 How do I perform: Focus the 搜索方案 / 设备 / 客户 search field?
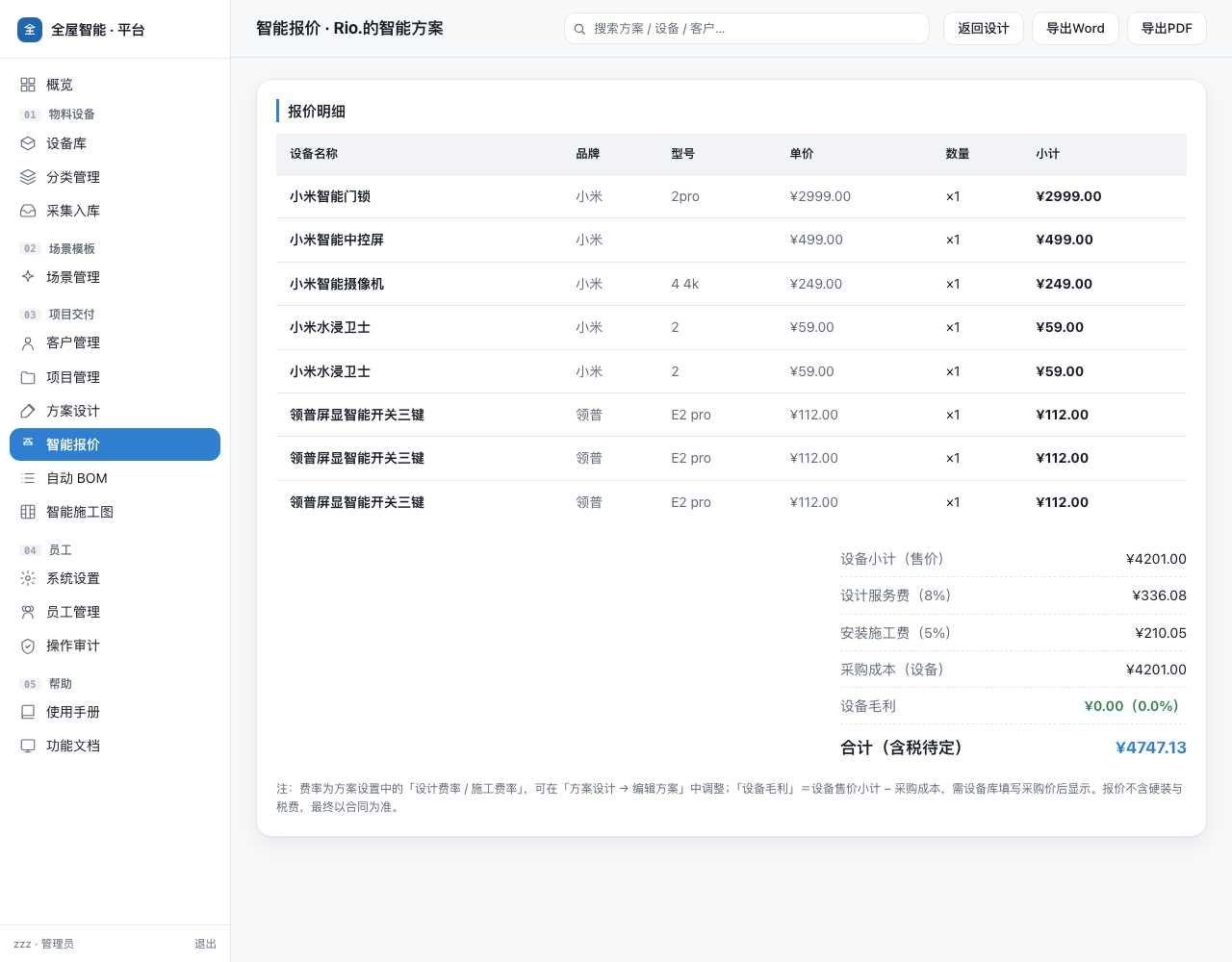click(746, 29)
